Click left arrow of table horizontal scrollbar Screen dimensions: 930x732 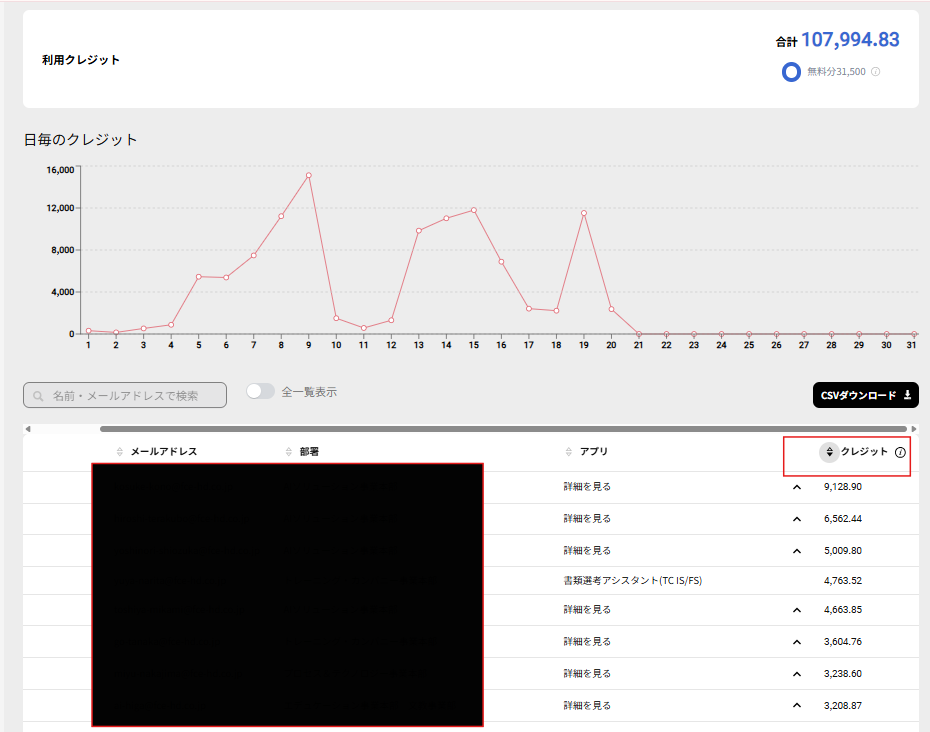pos(28,429)
